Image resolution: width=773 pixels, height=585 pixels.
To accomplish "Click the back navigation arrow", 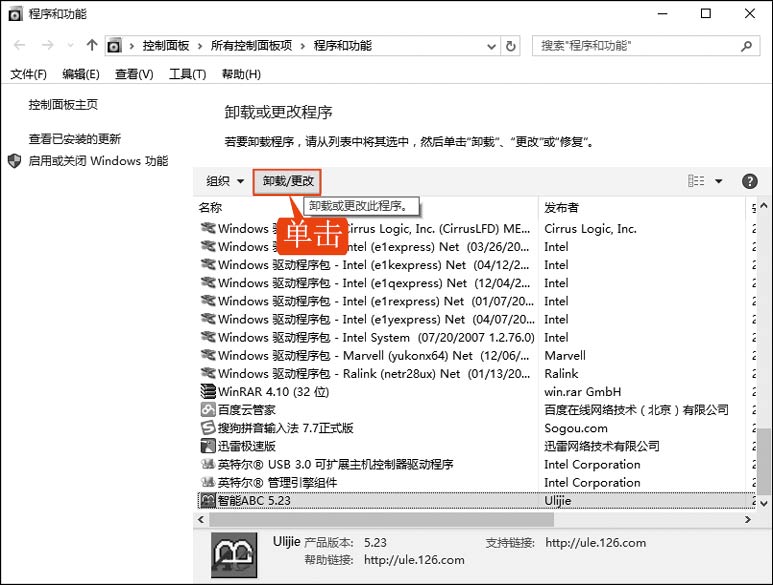I will [20, 46].
